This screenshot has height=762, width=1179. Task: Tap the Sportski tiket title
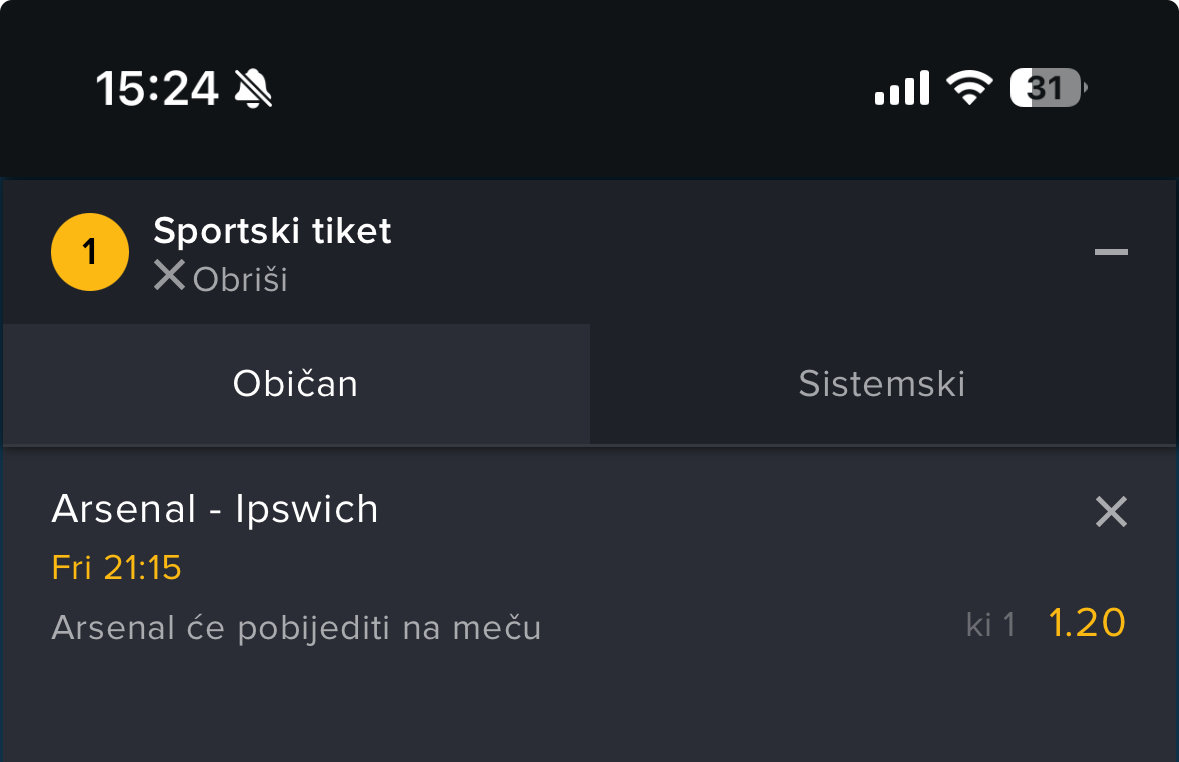tap(272, 231)
